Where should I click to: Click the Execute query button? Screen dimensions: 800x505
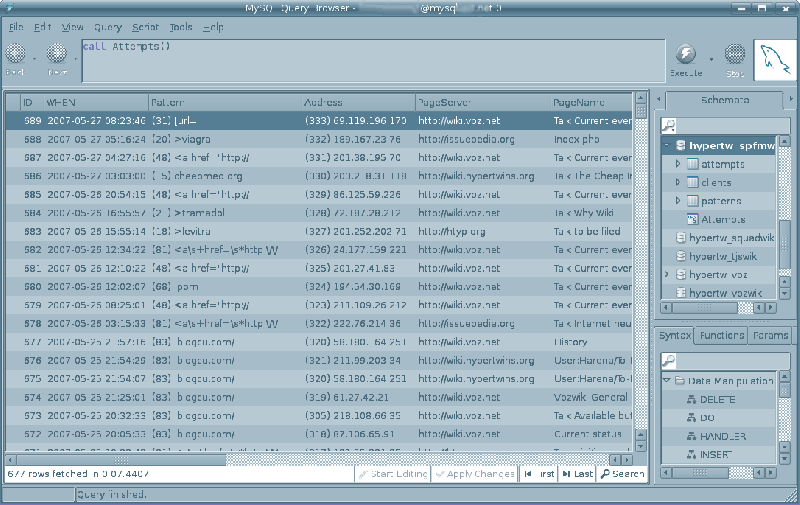[686, 56]
